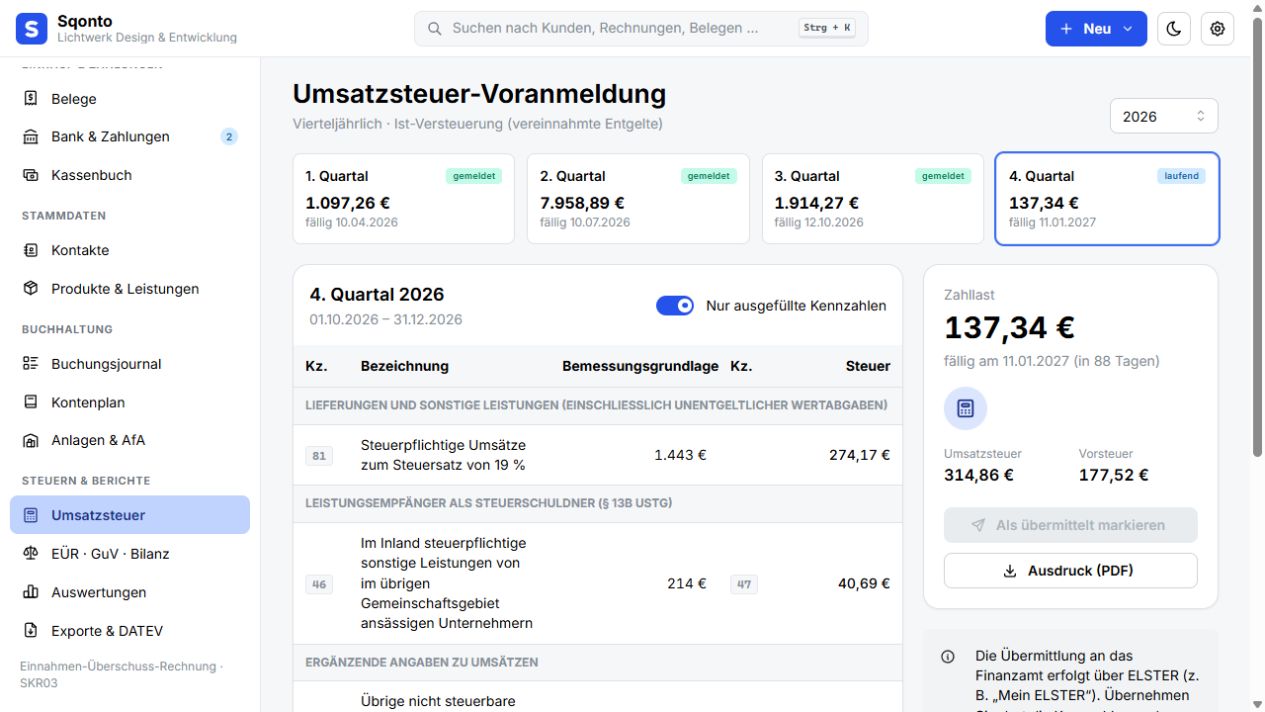Switch to dark mode with moon icon

[1174, 29]
